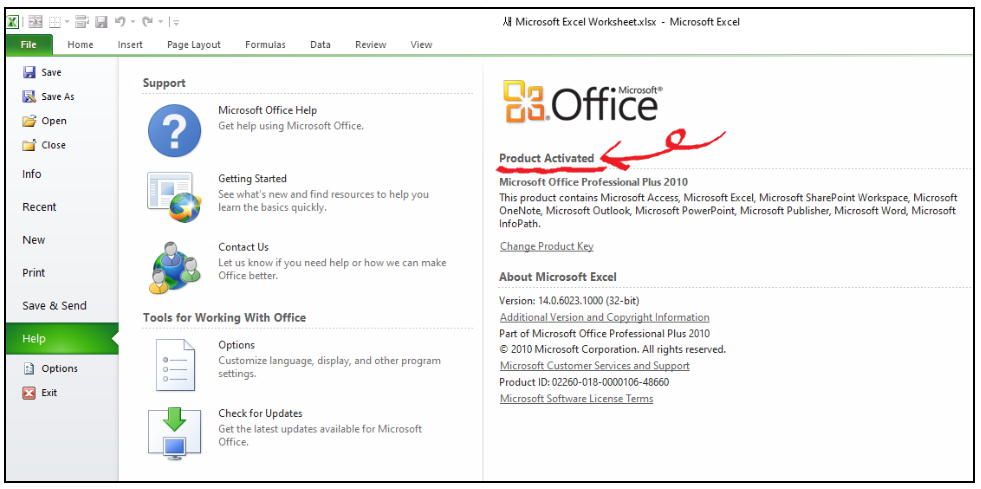The width and height of the screenshot is (981, 489).
Task: Click the Getting Started globe icon
Action: pos(175,198)
